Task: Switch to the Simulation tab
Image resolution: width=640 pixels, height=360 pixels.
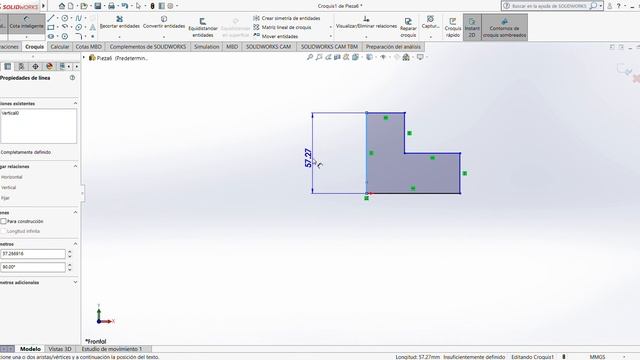Action: click(207, 47)
